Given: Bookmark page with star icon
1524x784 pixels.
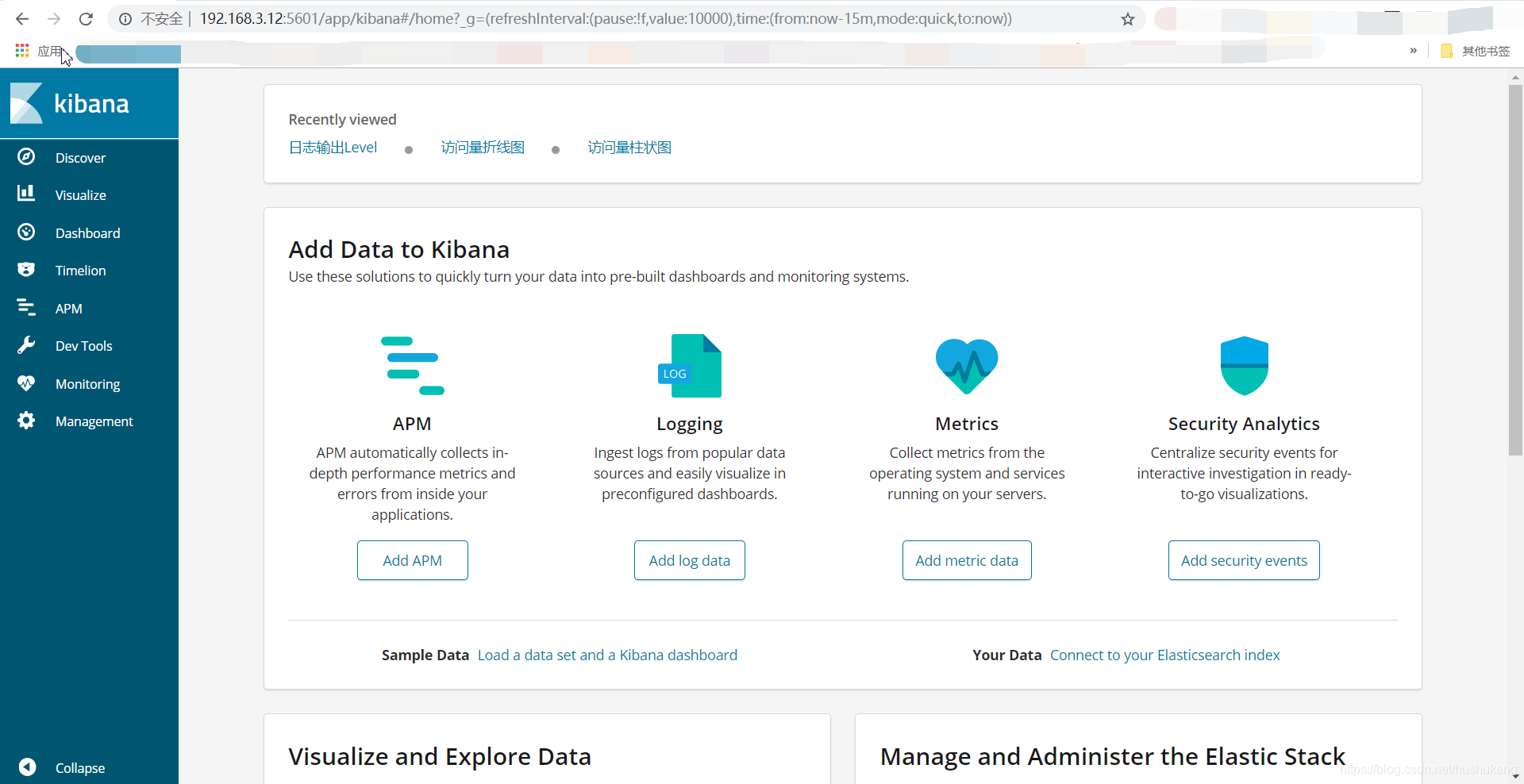Looking at the screenshot, I should [x=1128, y=19].
